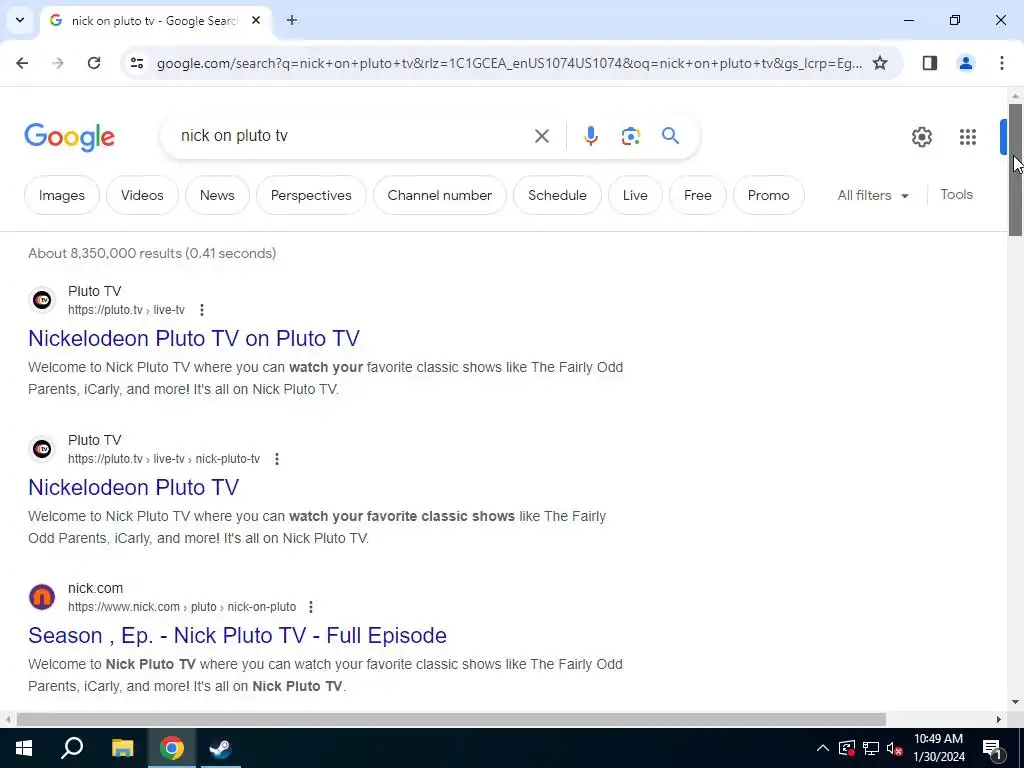The height and width of the screenshot is (768, 1024).
Task: Filter results by News
Action: [x=217, y=195]
